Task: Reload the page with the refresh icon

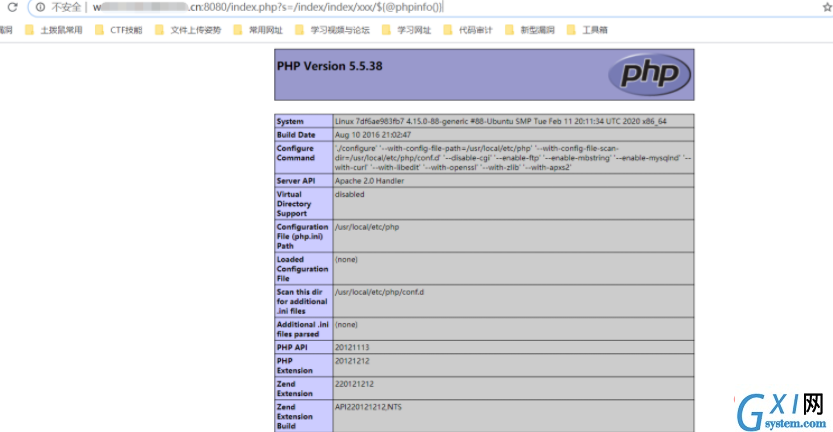Action: (12, 7)
